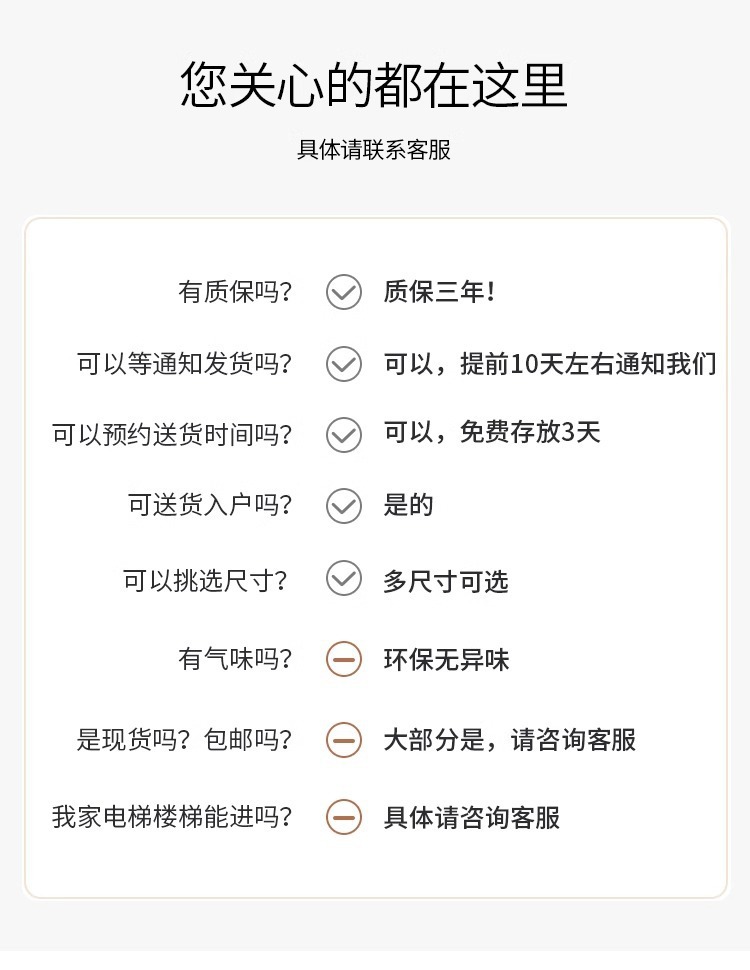Click minus icon next to 大部分是，请咨询客服
The height and width of the screenshot is (970, 750).
pyautogui.click(x=343, y=740)
